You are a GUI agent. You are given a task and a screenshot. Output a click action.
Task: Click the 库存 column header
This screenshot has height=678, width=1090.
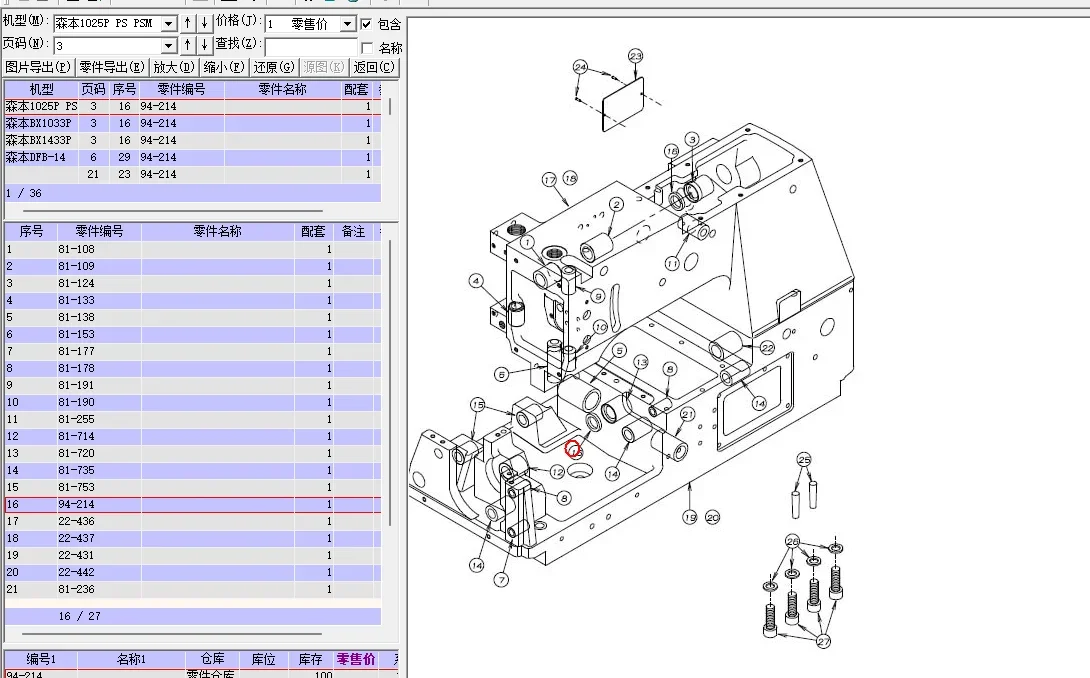tap(310, 659)
